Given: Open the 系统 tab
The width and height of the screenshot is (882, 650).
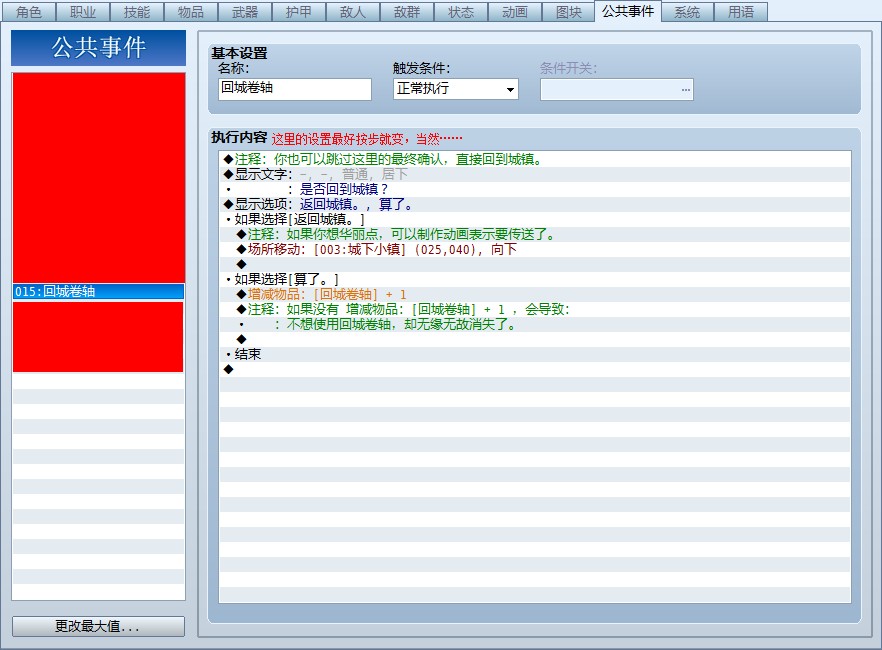Looking at the screenshot, I should (687, 12).
